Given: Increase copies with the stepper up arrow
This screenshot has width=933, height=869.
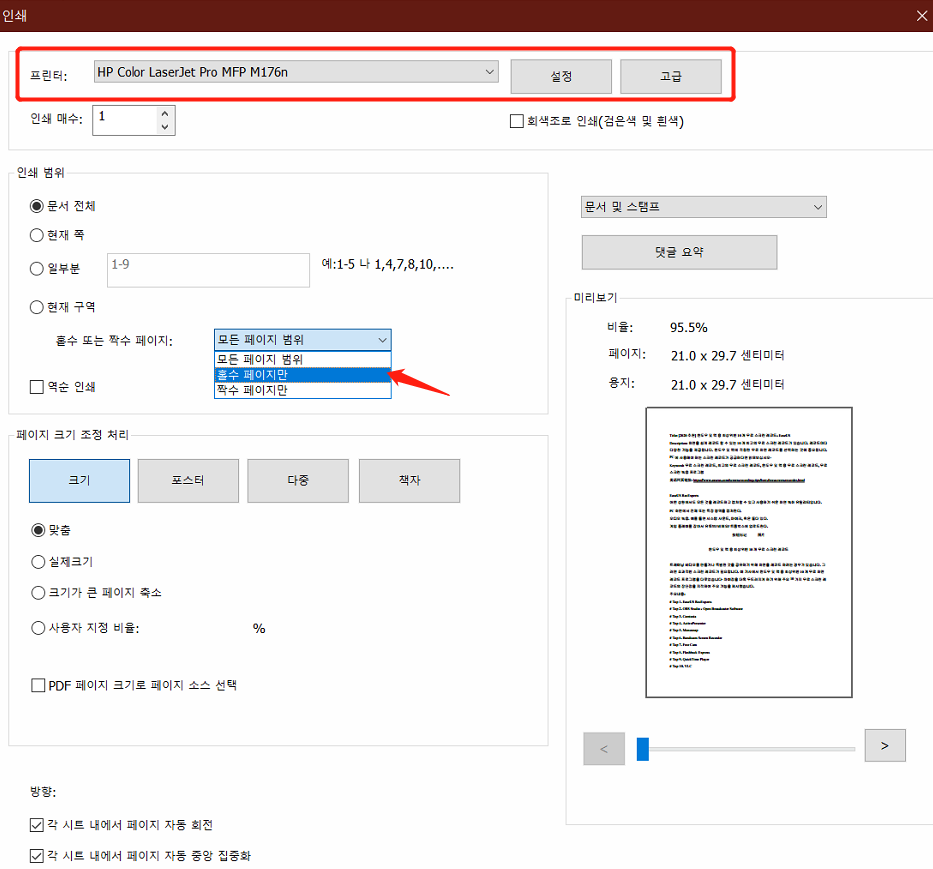Looking at the screenshot, I should 166,113.
